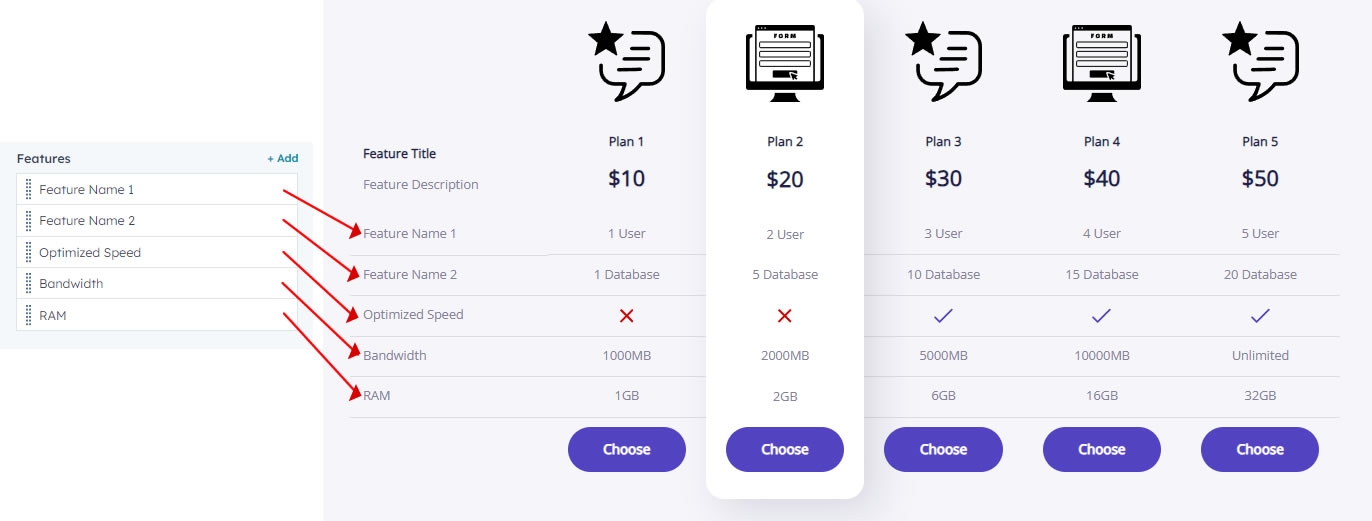Screen dimensions: 1372x521
Task: Click drag handle of Feature Name 1
Action: pos(29,189)
